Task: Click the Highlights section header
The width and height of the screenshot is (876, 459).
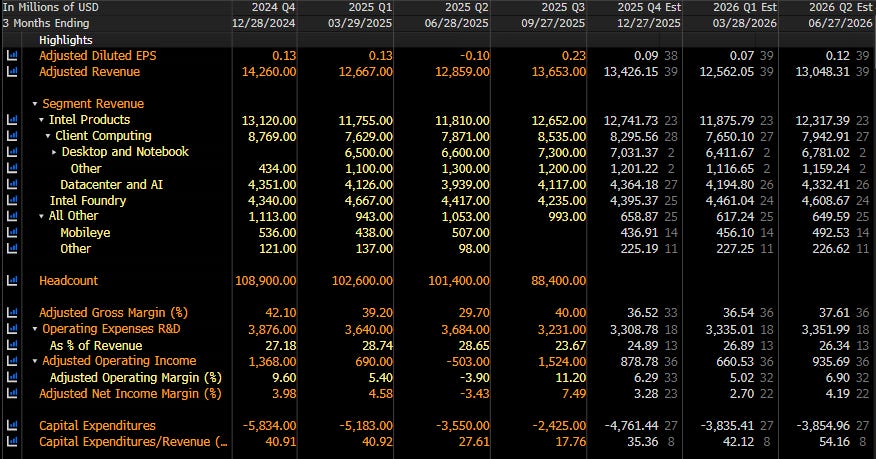Action: click(x=66, y=40)
